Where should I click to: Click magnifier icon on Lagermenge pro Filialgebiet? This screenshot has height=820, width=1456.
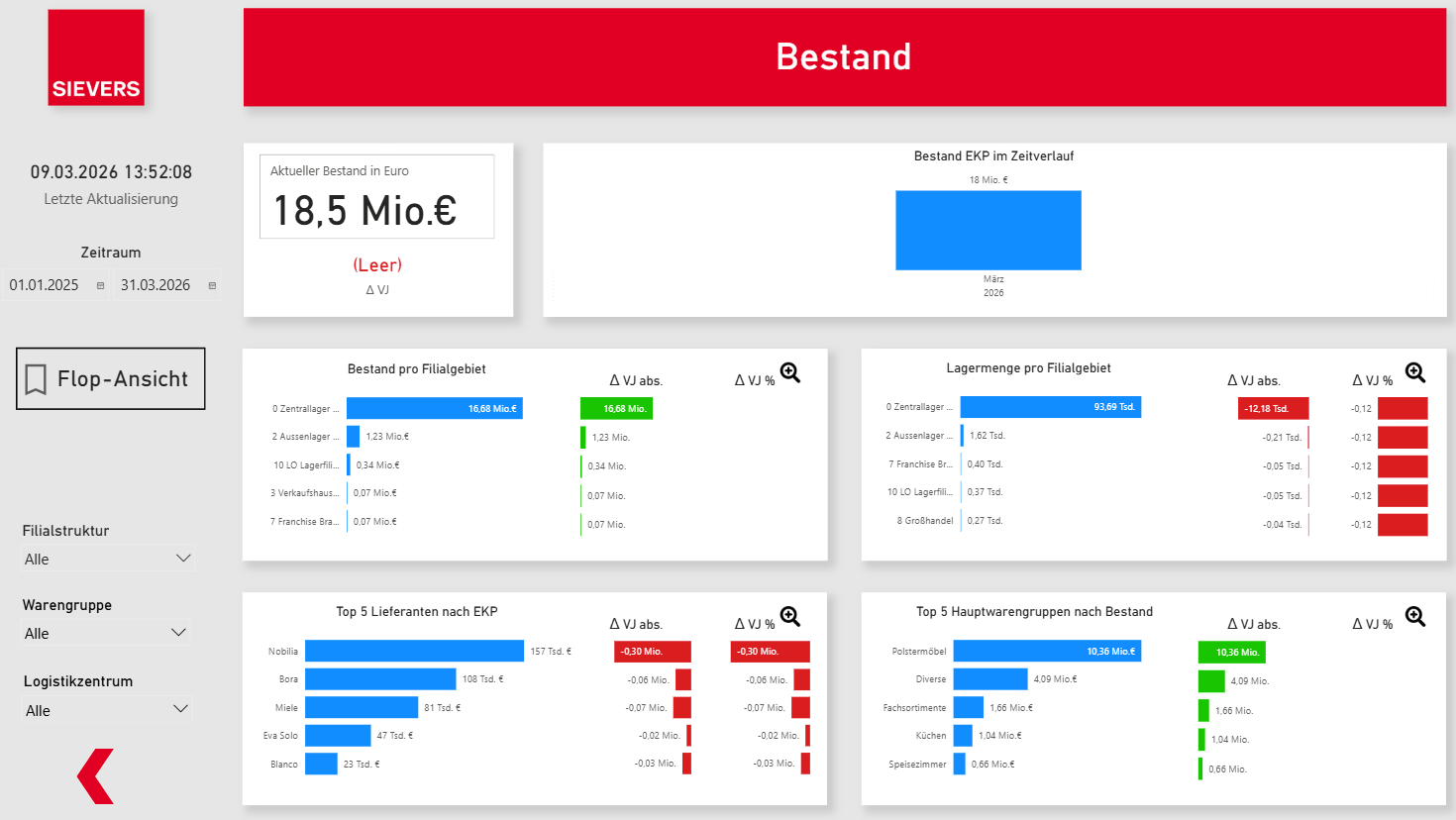click(1415, 373)
